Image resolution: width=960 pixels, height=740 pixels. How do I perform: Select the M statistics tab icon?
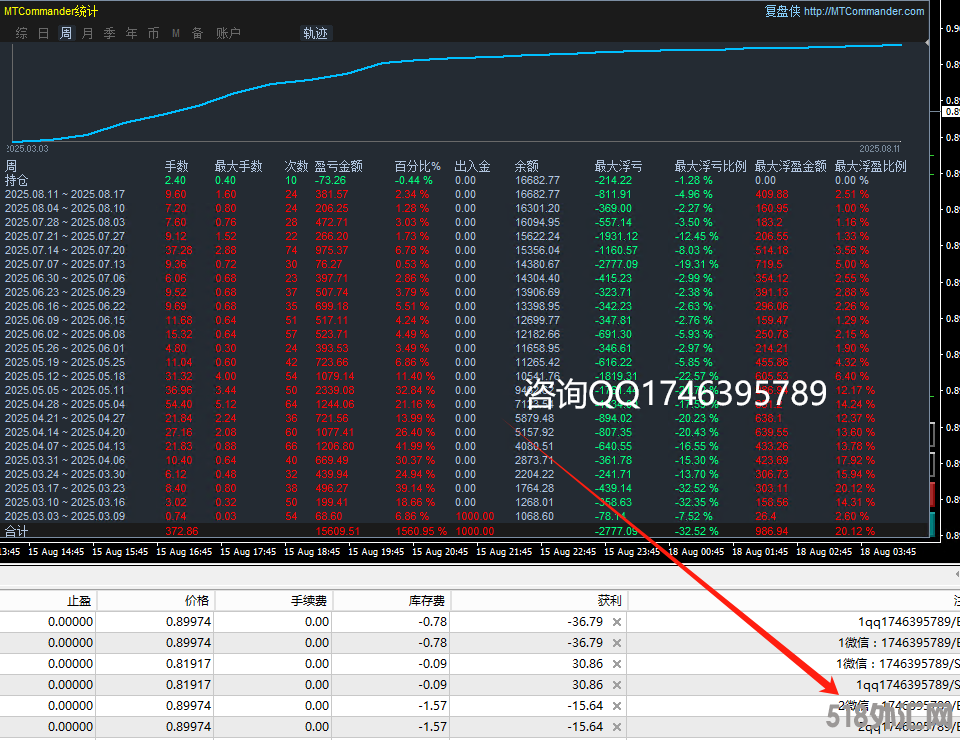pos(176,33)
